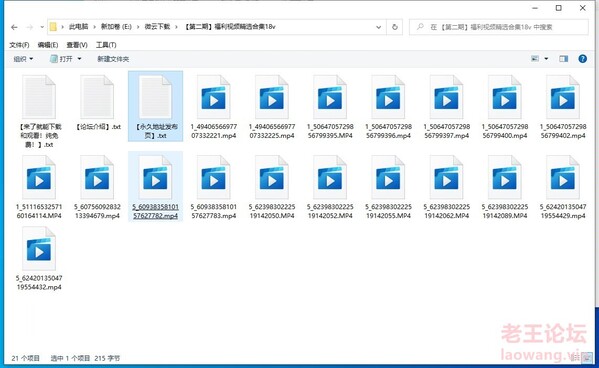This screenshot has width=599, height=368.
Task: Open the 文件(F) menu
Action: point(19,45)
